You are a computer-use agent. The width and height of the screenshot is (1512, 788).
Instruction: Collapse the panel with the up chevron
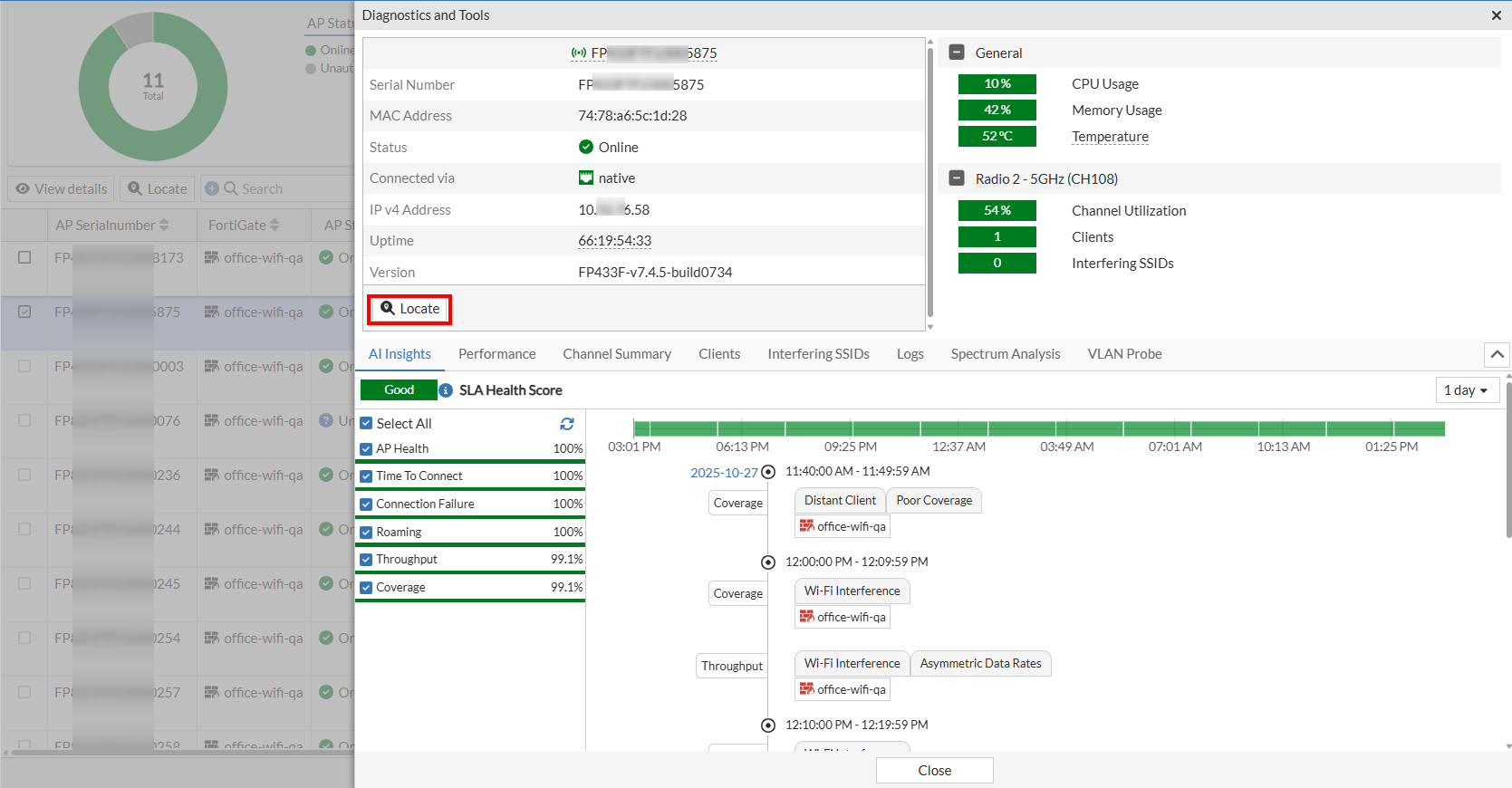[x=1497, y=354]
